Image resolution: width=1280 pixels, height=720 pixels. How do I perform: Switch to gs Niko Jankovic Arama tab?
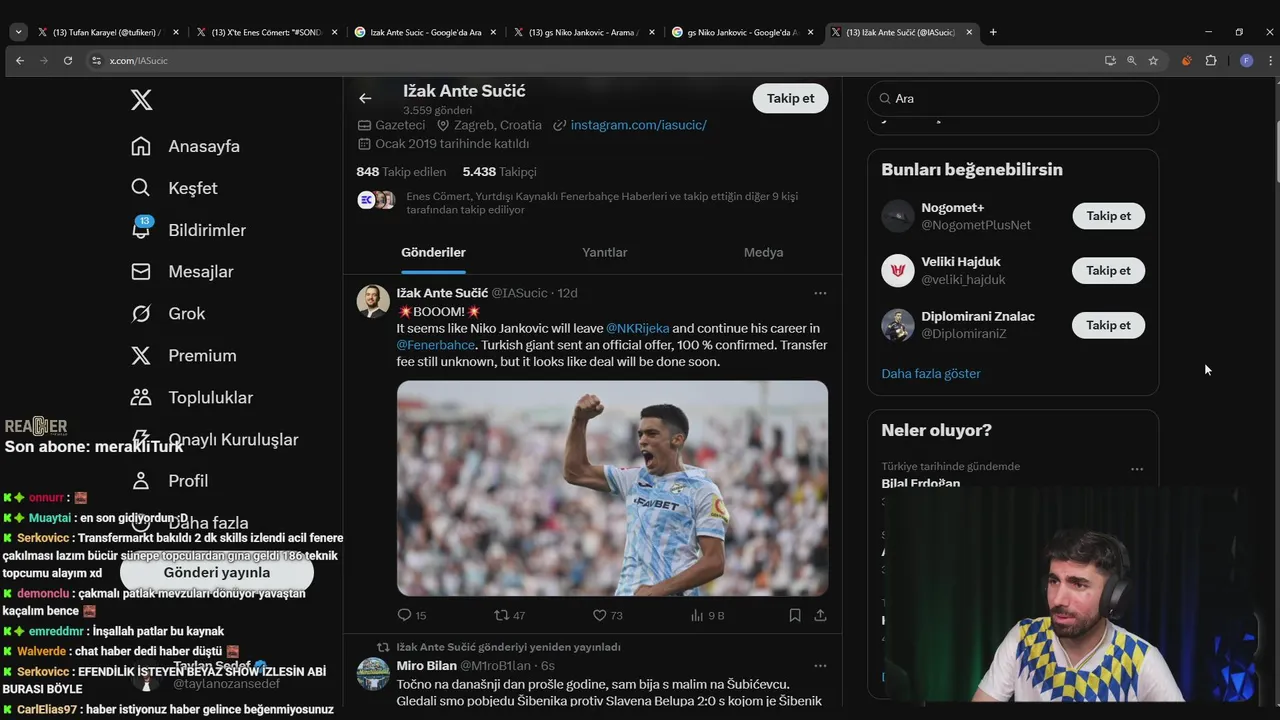(584, 32)
